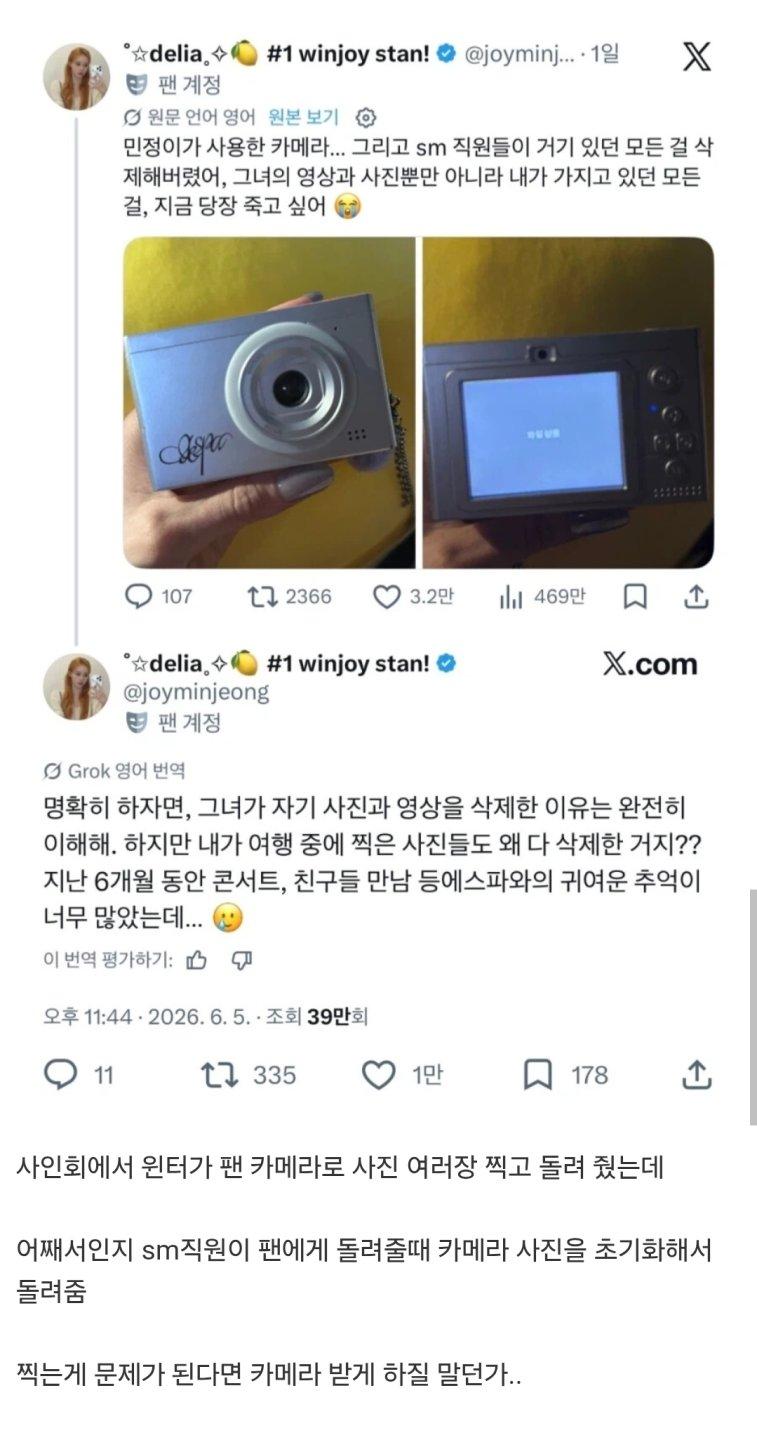The height and width of the screenshot is (1440, 757).
Task: Rate translation with thumbs down
Action: point(241,960)
